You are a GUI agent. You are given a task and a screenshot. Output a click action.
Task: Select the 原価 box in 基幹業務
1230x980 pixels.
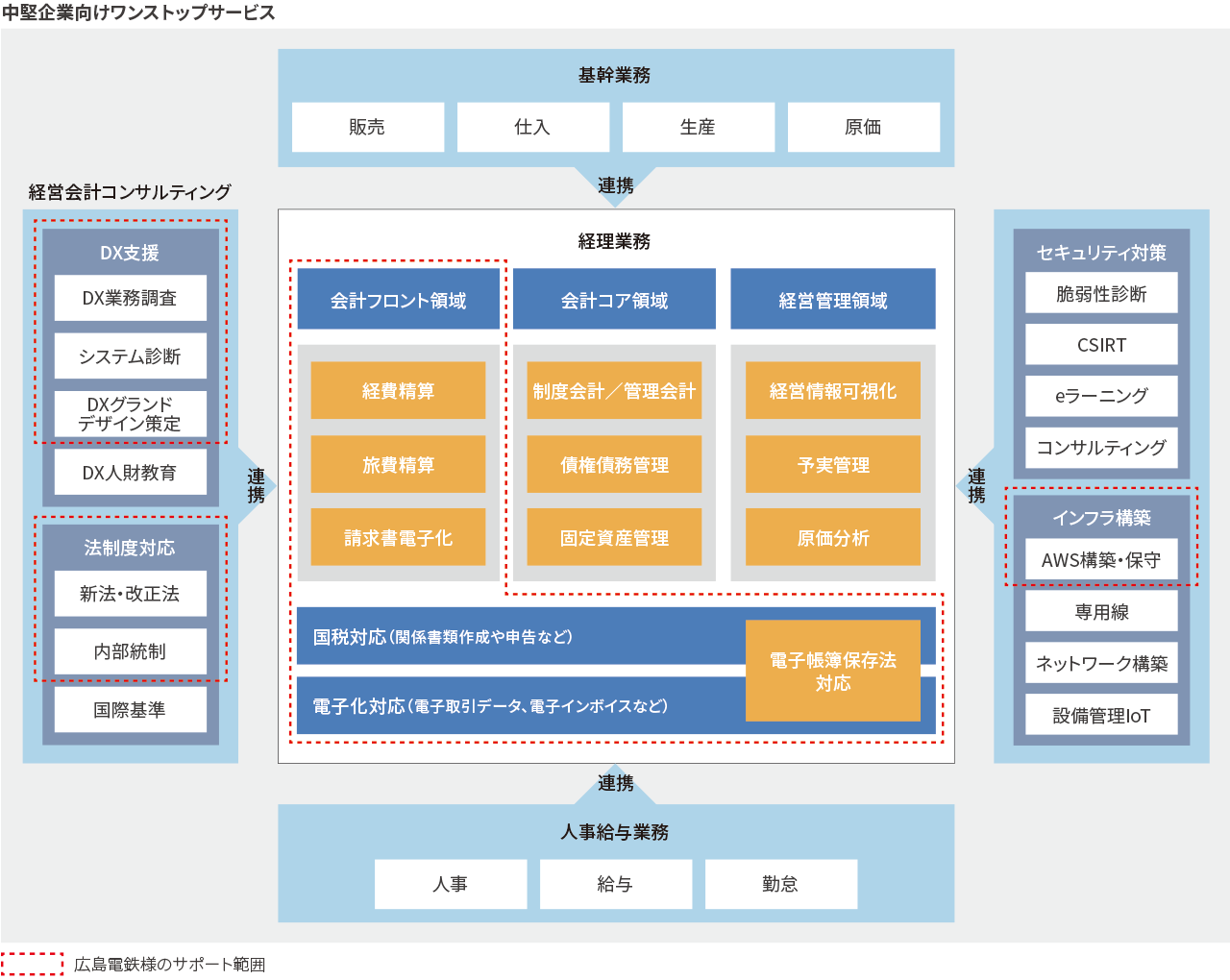[x=864, y=127]
